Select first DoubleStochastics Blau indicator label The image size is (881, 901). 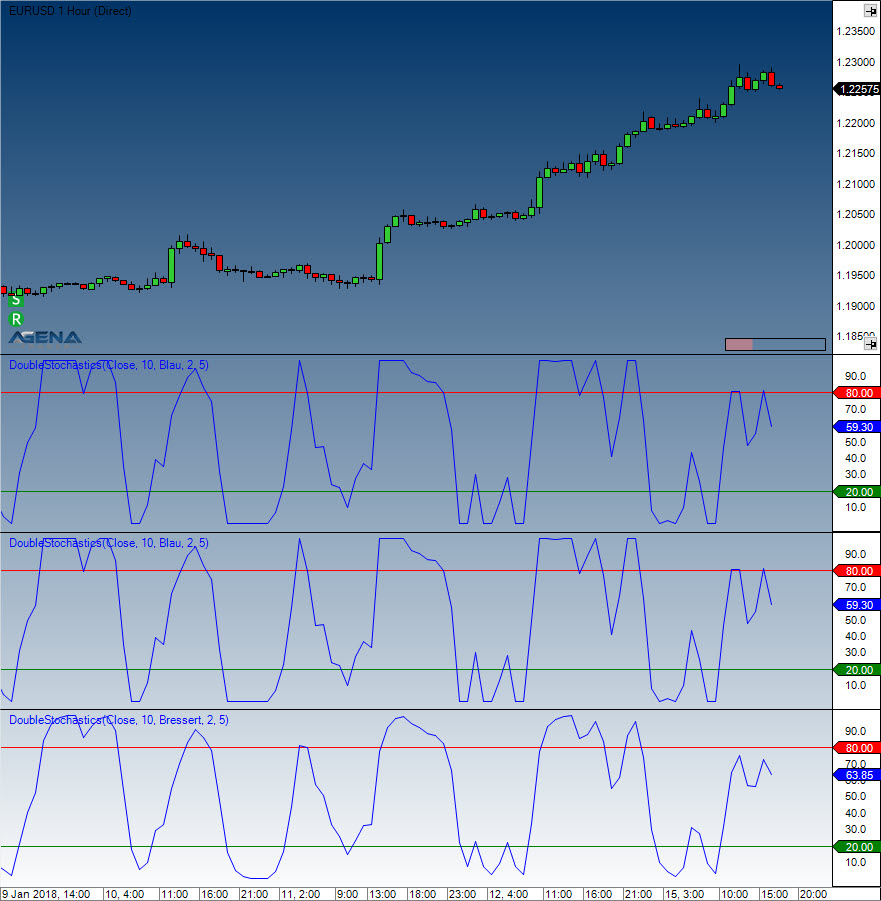point(108,365)
